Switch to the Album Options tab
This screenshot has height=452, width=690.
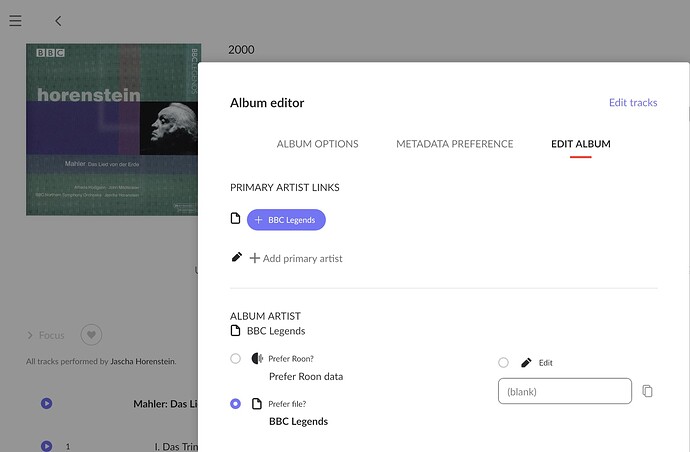317,144
